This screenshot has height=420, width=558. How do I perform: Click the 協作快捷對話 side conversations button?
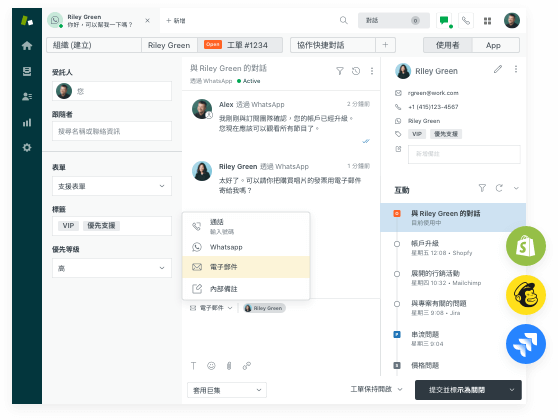click(333, 45)
